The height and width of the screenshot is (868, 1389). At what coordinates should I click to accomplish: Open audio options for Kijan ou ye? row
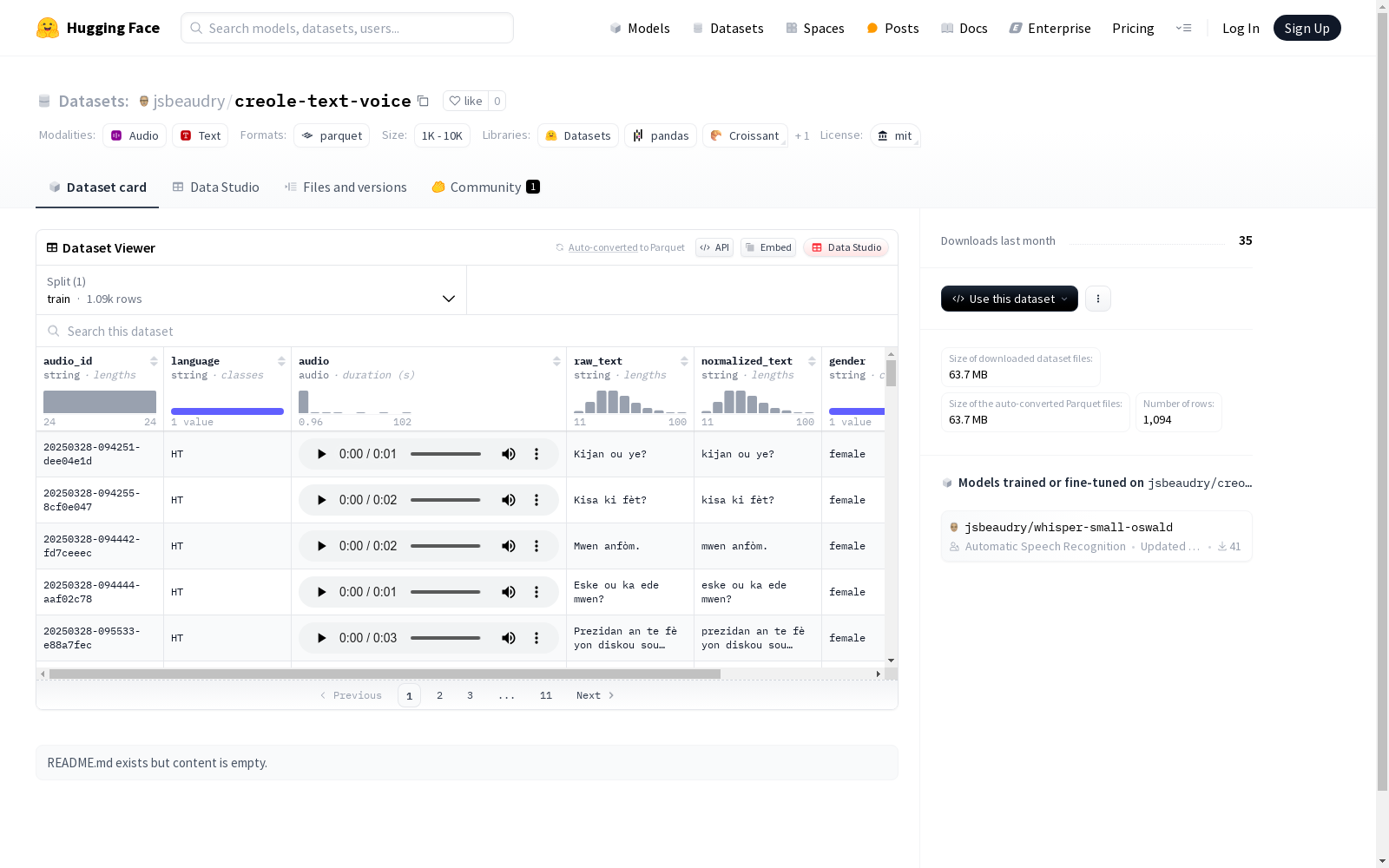[537, 454]
